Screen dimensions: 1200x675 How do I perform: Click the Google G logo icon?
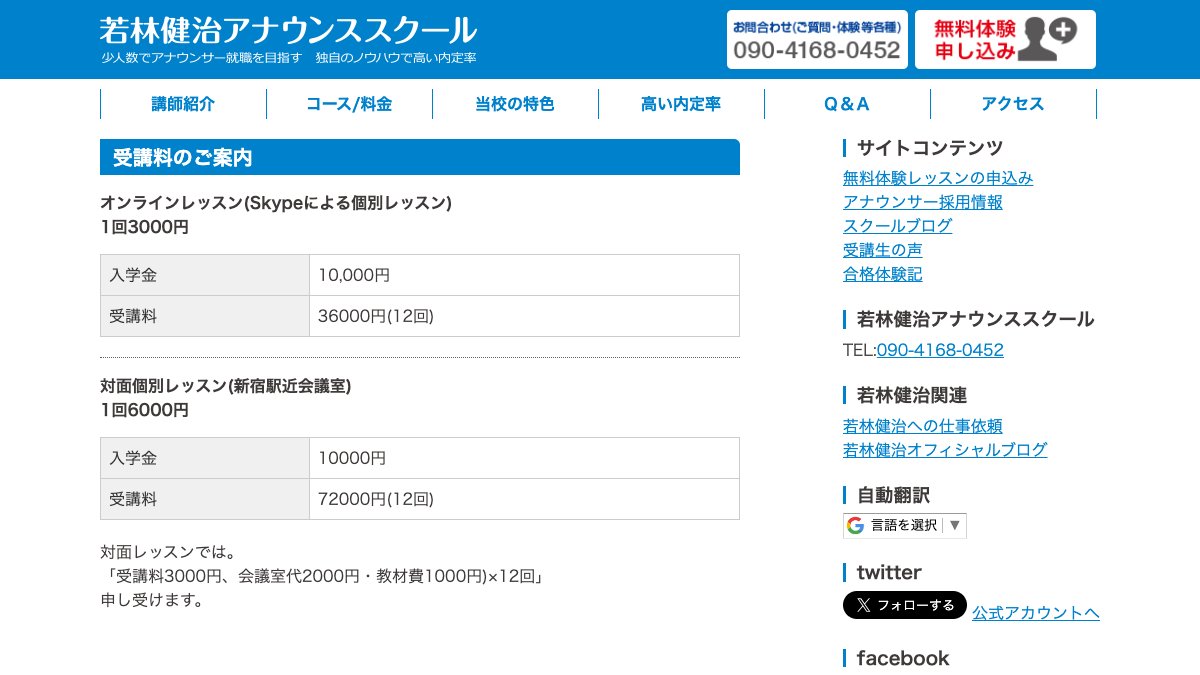click(x=855, y=525)
